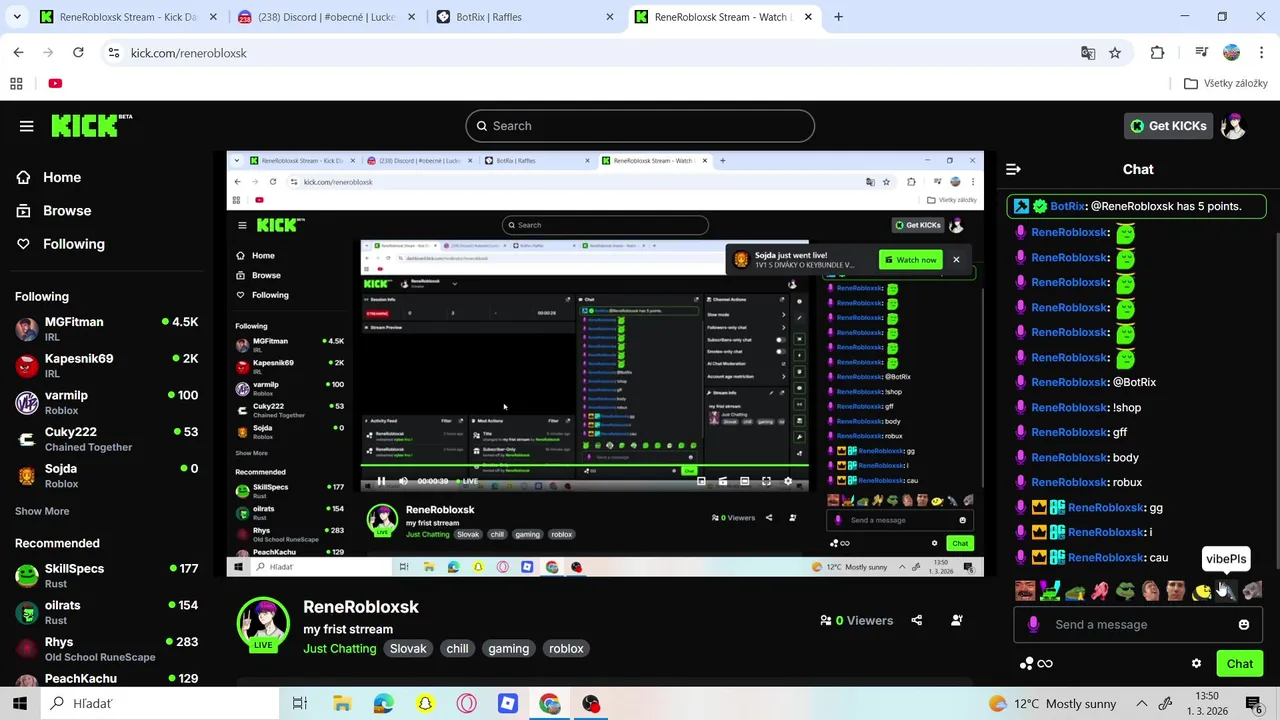Switch to the Kick Dashboard tab
1280x720 pixels.
pyautogui.click(x=127, y=17)
